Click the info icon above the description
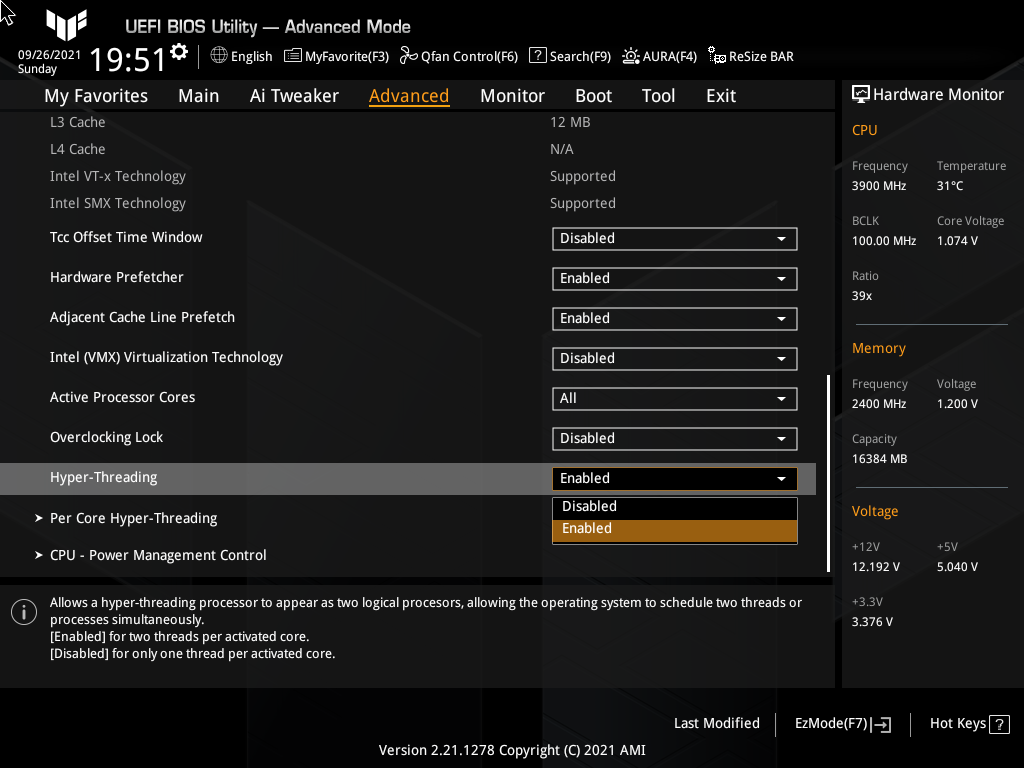The width and height of the screenshot is (1024, 768). [x=23, y=611]
